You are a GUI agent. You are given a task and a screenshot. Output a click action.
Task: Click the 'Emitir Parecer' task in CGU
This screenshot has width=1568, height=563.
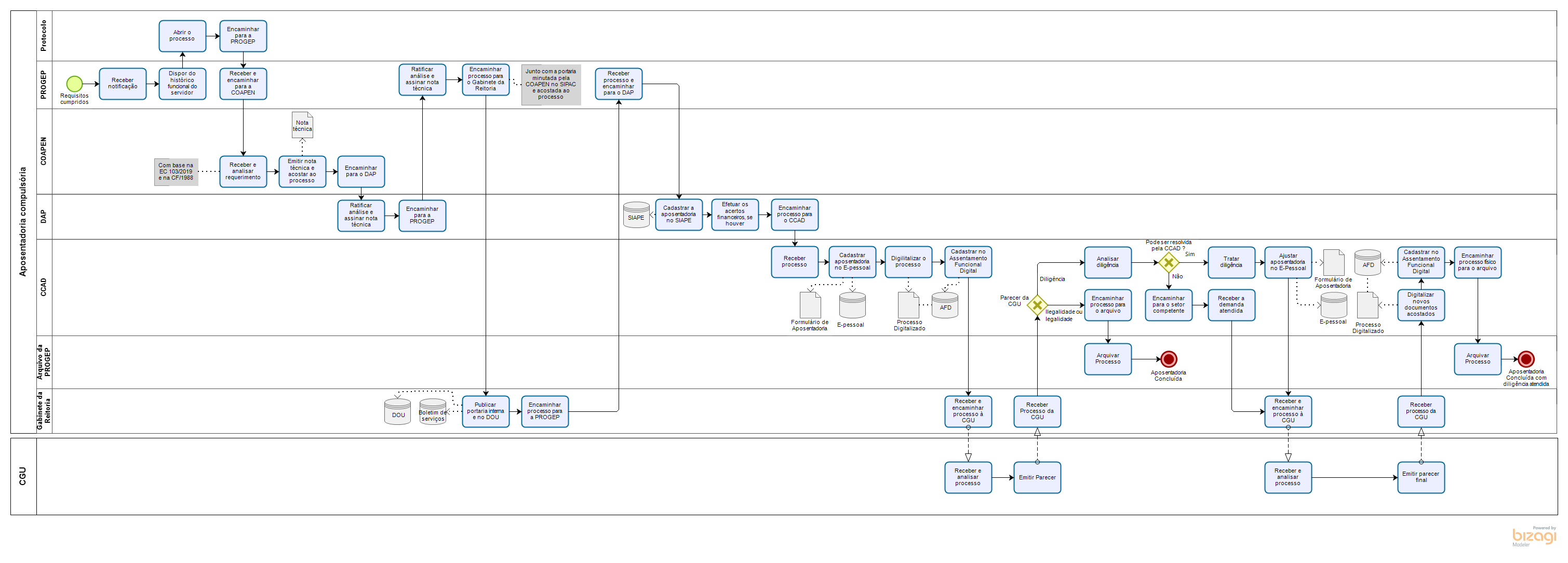(1037, 477)
